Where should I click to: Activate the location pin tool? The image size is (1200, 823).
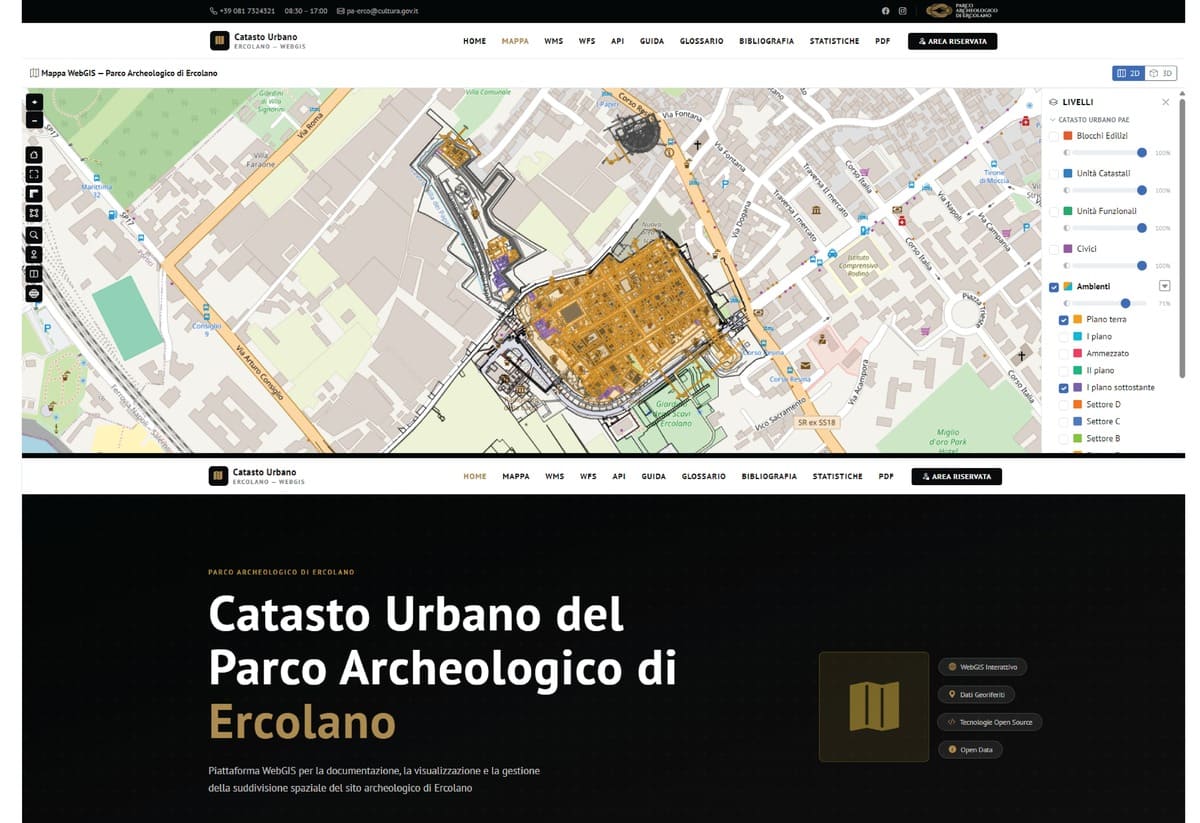click(x=34, y=254)
